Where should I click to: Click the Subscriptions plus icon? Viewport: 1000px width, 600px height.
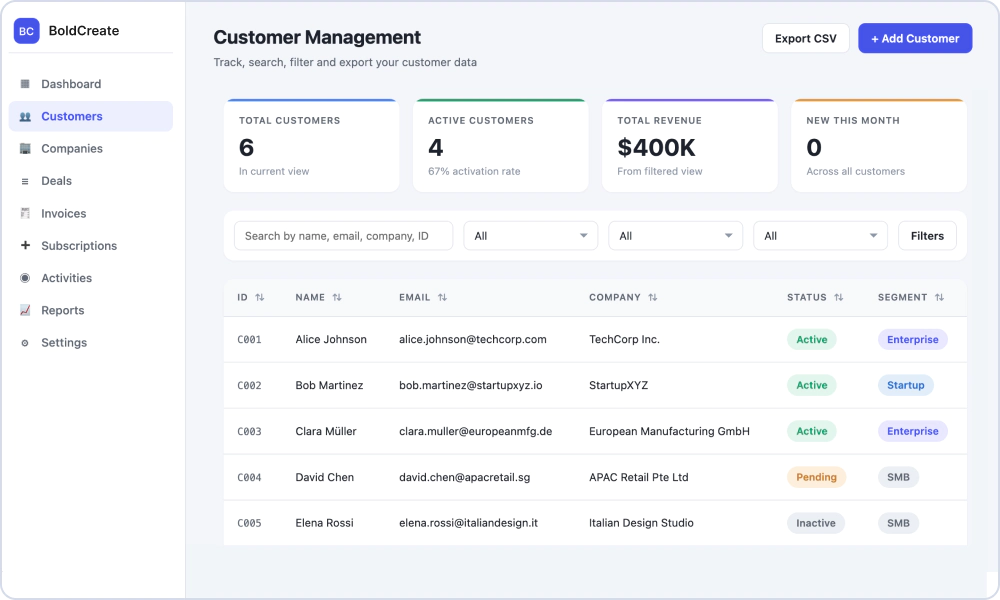(25, 245)
